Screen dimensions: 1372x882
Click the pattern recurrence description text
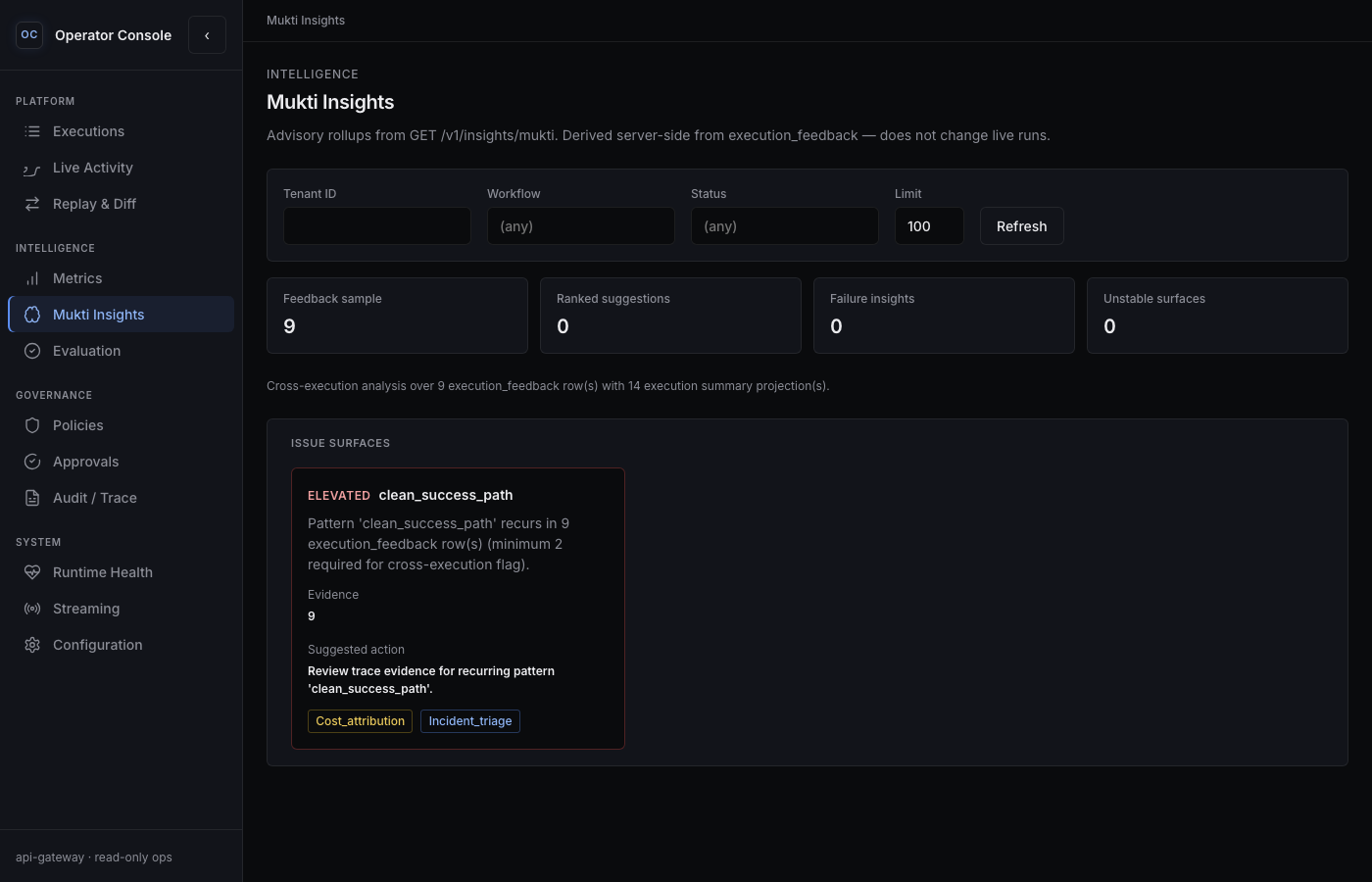pyautogui.click(x=438, y=544)
